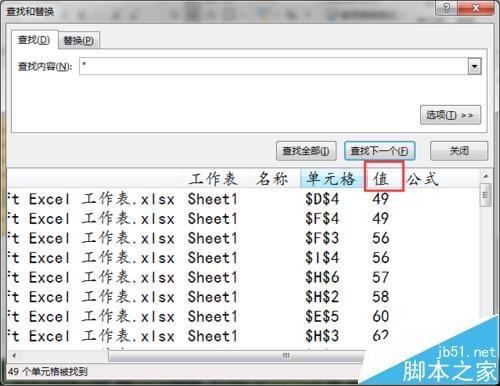Screen dimensions: 500x386
Task: Click Sheet1 in the $H$6 row
Action: [212, 277]
